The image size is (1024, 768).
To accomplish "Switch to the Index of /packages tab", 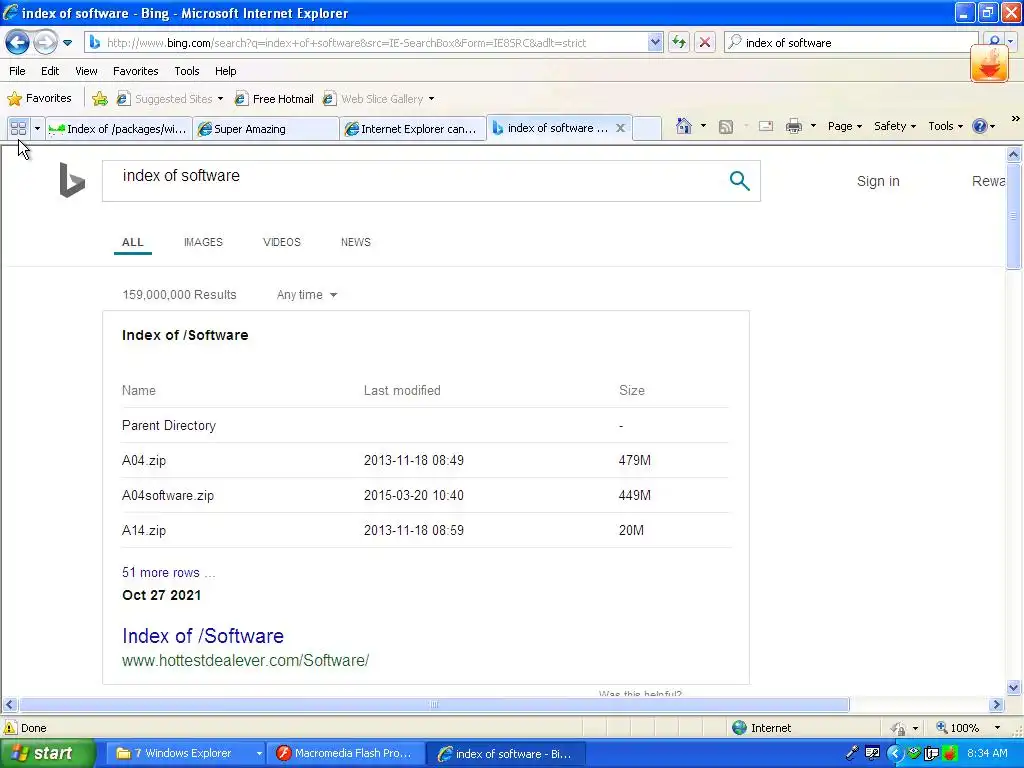I will tap(119, 129).
